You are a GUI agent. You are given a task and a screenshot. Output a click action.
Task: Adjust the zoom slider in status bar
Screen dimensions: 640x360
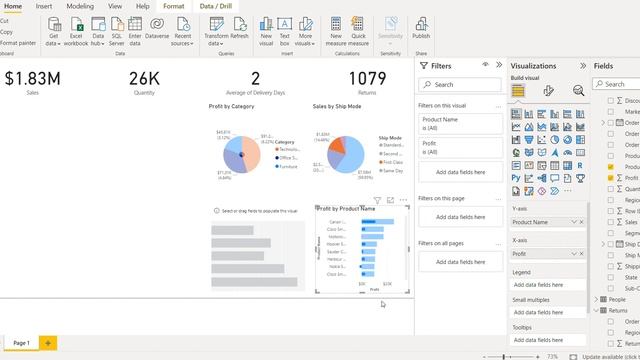pyautogui.click(x=504, y=357)
